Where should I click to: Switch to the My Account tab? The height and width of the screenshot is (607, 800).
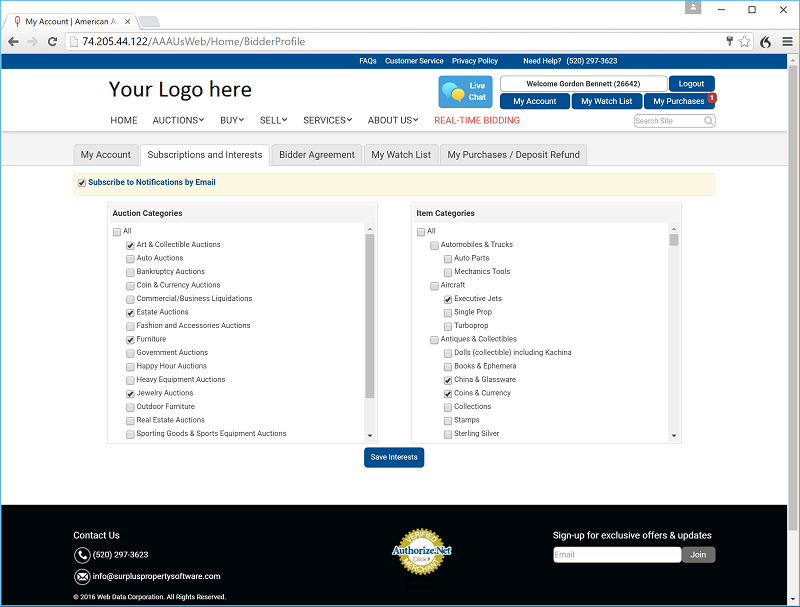tap(106, 155)
